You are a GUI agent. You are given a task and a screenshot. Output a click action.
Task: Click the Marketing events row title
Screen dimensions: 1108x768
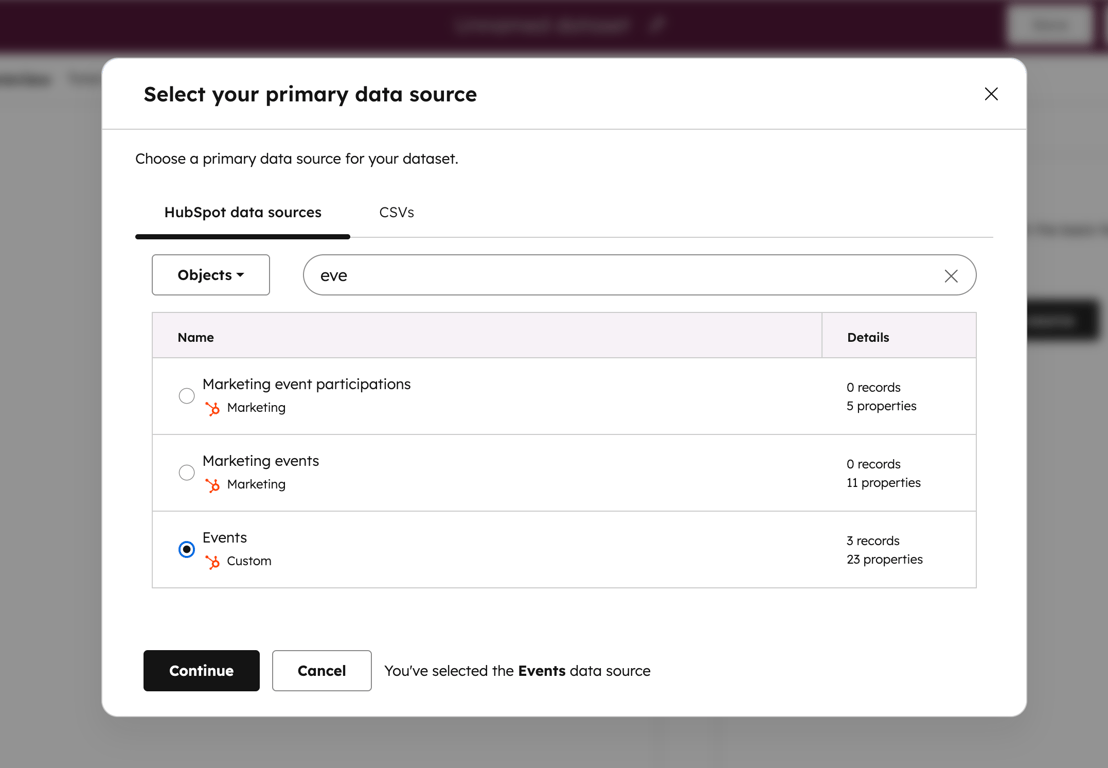[x=261, y=461]
